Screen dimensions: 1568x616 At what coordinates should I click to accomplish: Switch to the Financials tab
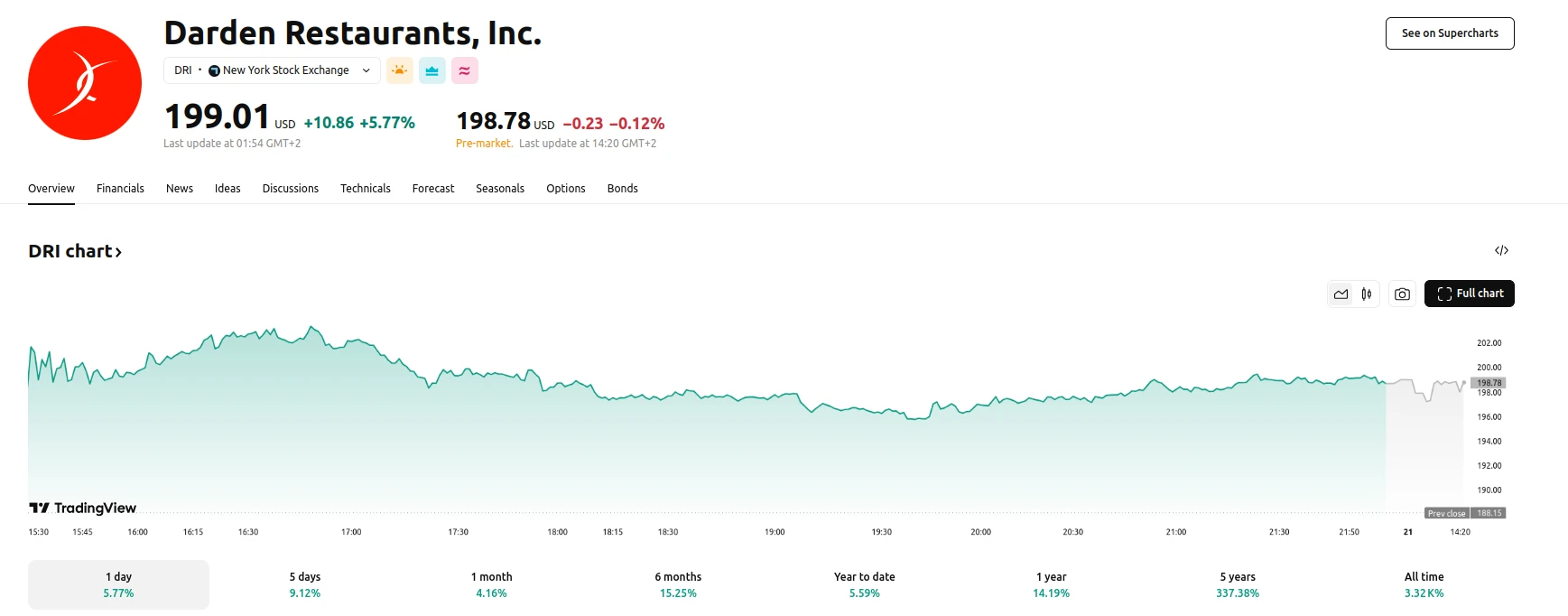(120, 188)
